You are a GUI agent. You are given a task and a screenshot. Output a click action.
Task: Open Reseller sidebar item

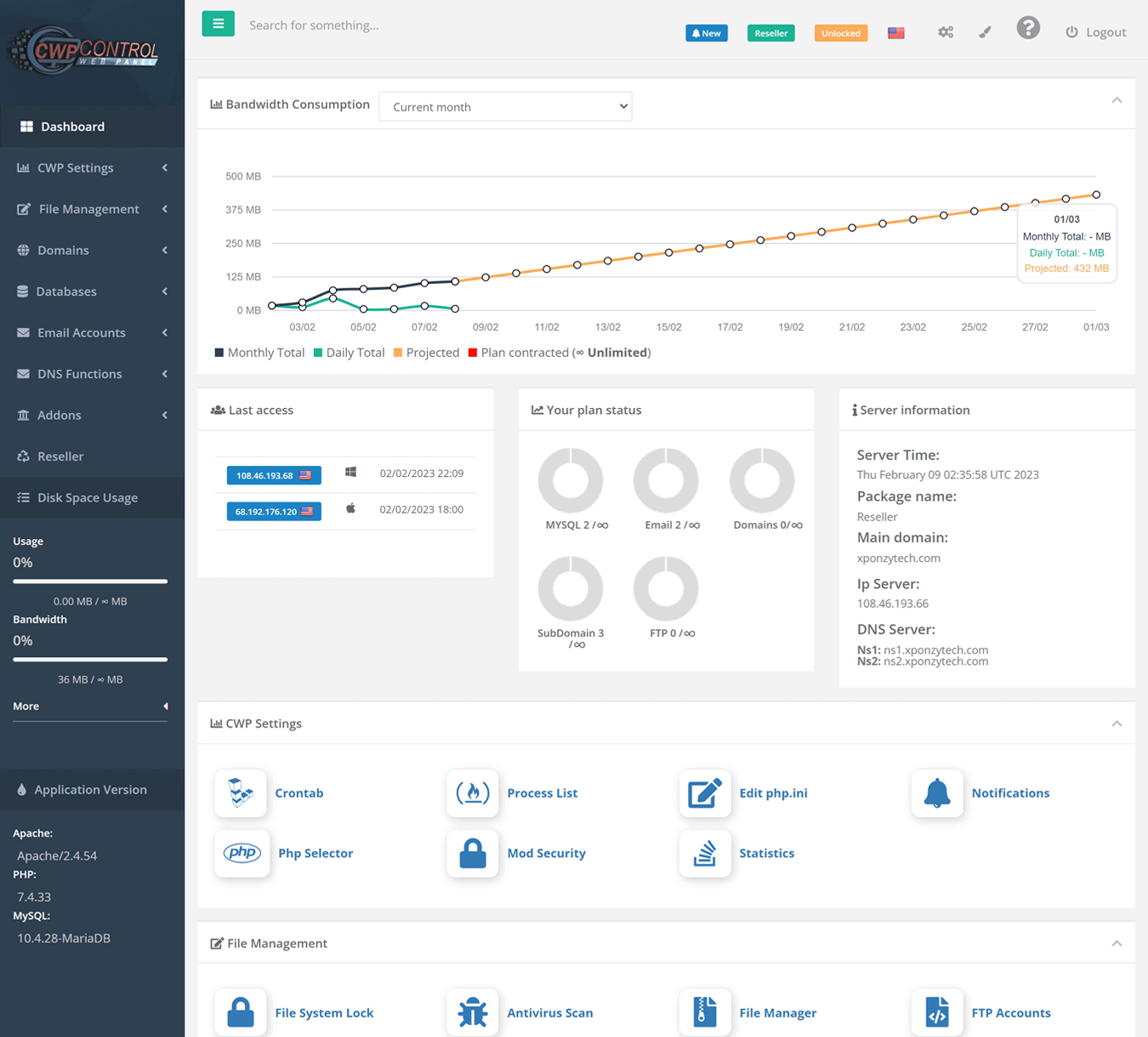coord(92,456)
